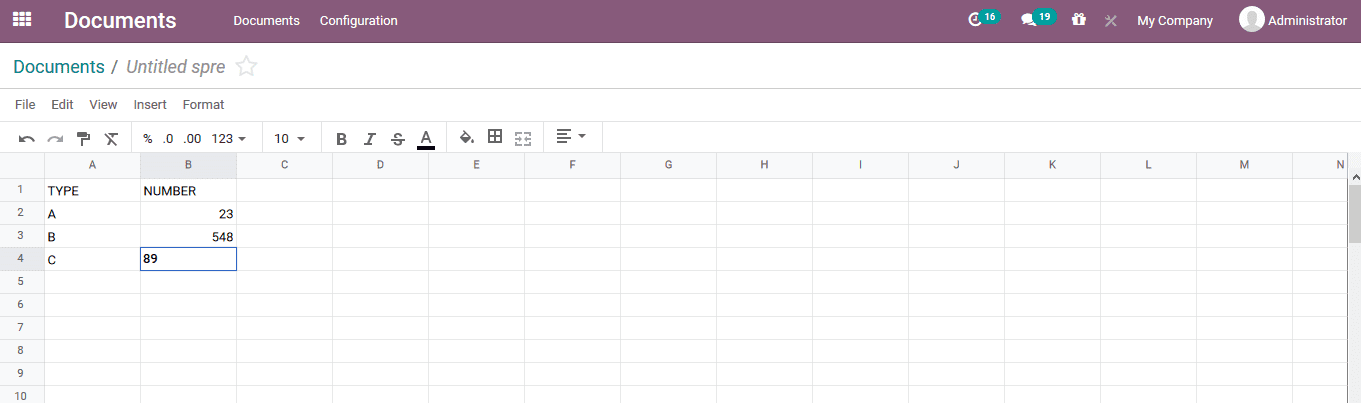
Task: Click the clear formatting icon
Action: click(x=111, y=139)
